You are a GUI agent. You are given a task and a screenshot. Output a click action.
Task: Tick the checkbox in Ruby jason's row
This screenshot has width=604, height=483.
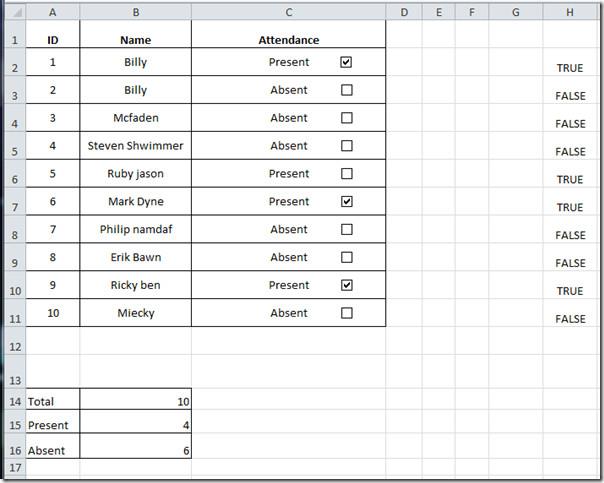coord(347,174)
